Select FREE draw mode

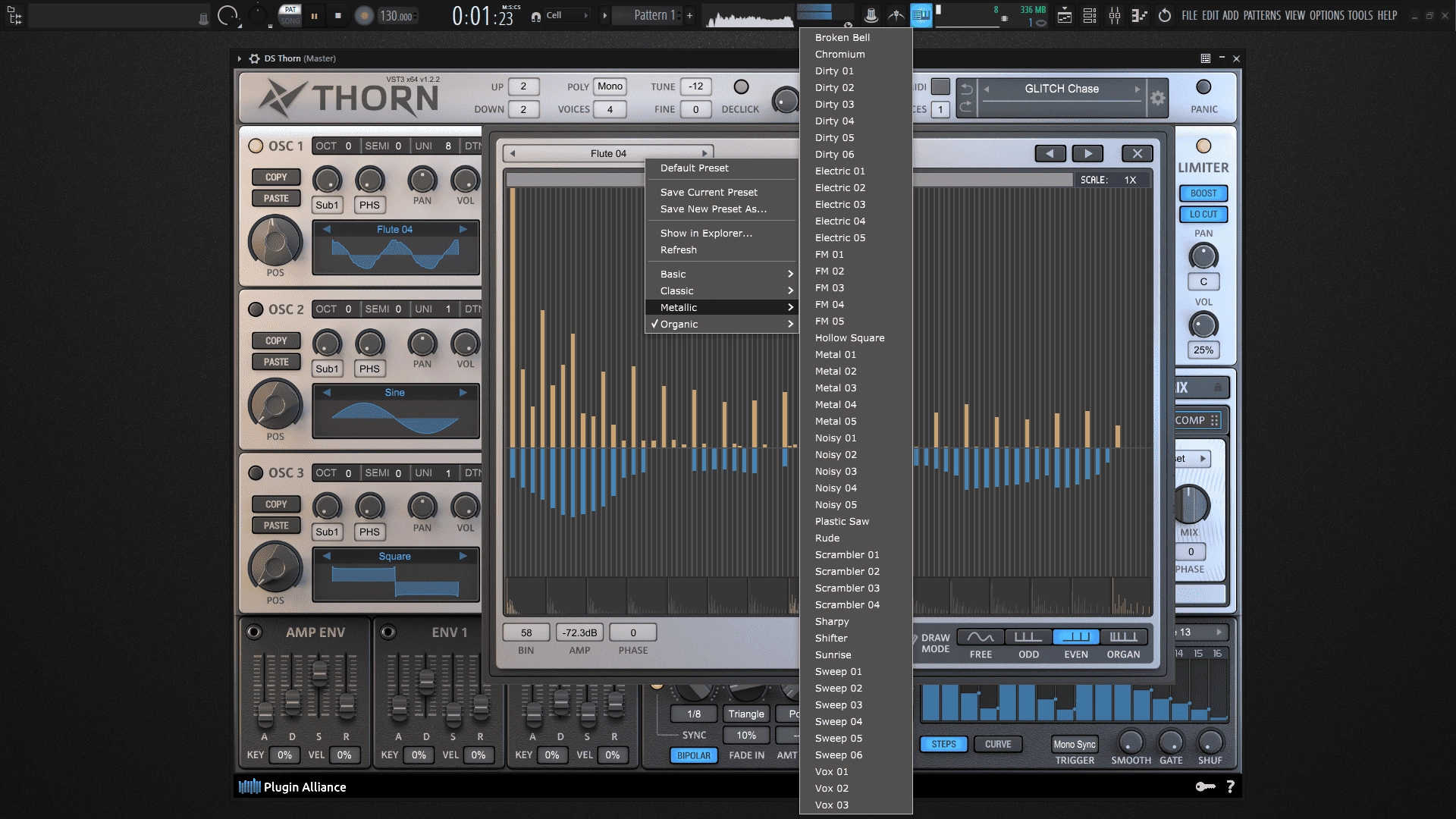point(981,637)
